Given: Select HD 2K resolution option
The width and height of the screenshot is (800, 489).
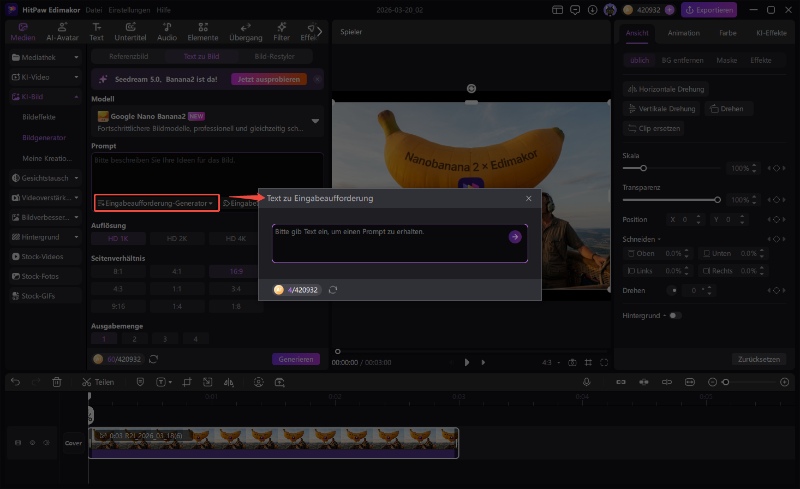Looking at the screenshot, I should pyautogui.click(x=177, y=238).
